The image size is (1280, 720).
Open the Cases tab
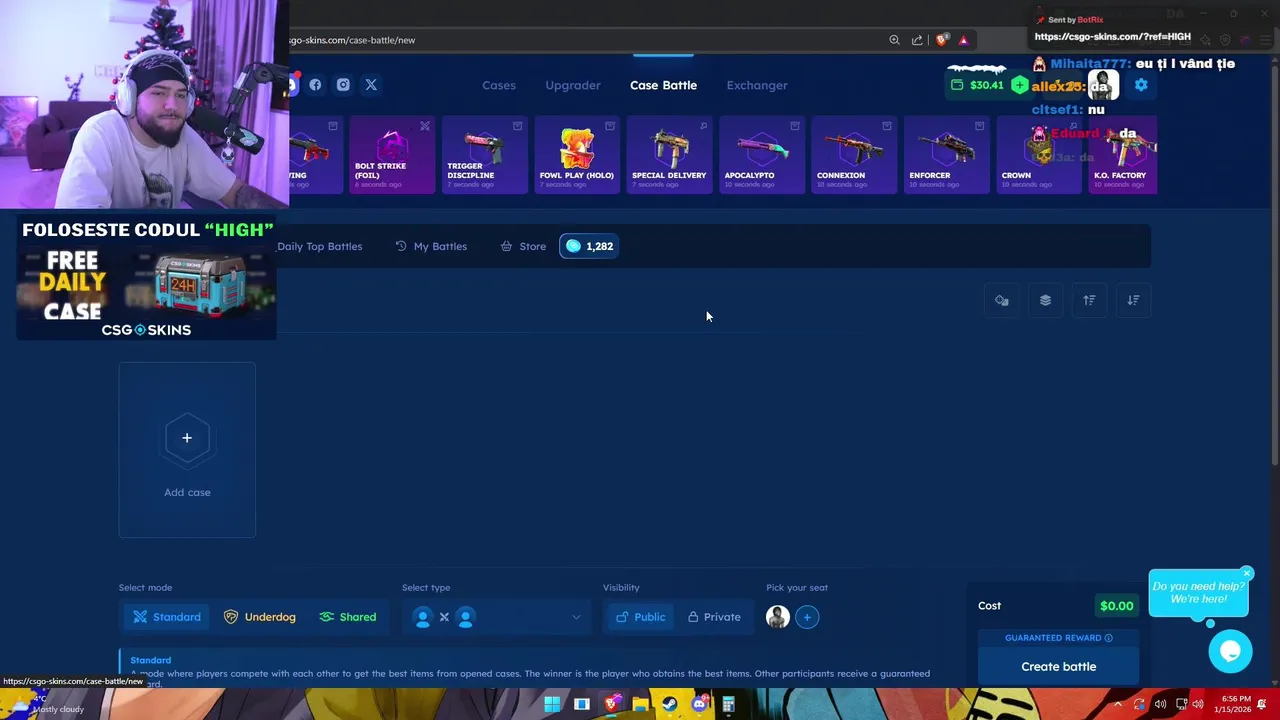[499, 85]
